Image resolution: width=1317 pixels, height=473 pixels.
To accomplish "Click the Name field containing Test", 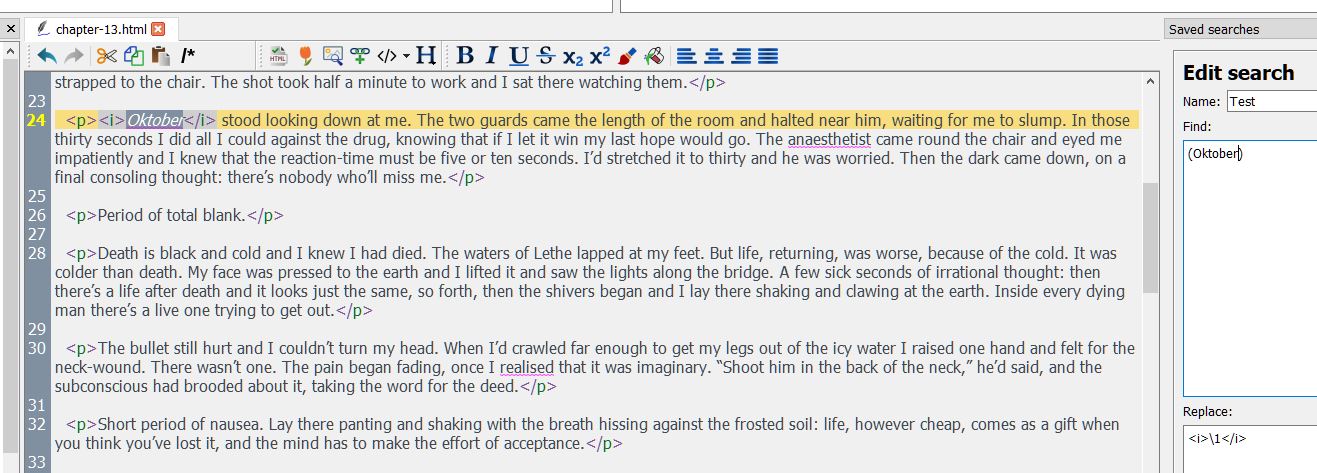I will [1271, 101].
